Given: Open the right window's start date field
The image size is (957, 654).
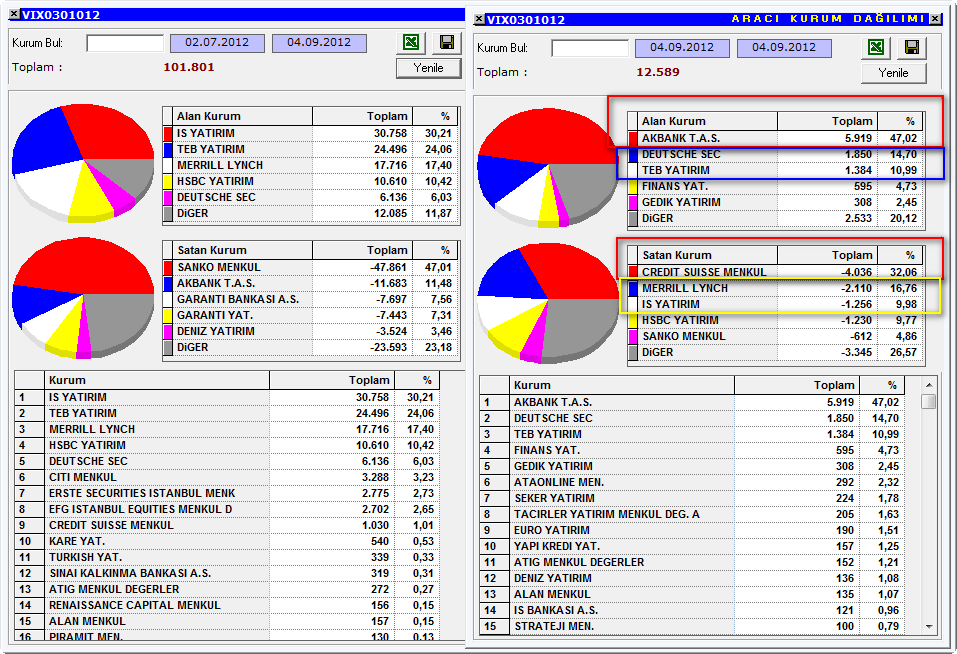Looking at the screenshot, I should coord(682,48).
